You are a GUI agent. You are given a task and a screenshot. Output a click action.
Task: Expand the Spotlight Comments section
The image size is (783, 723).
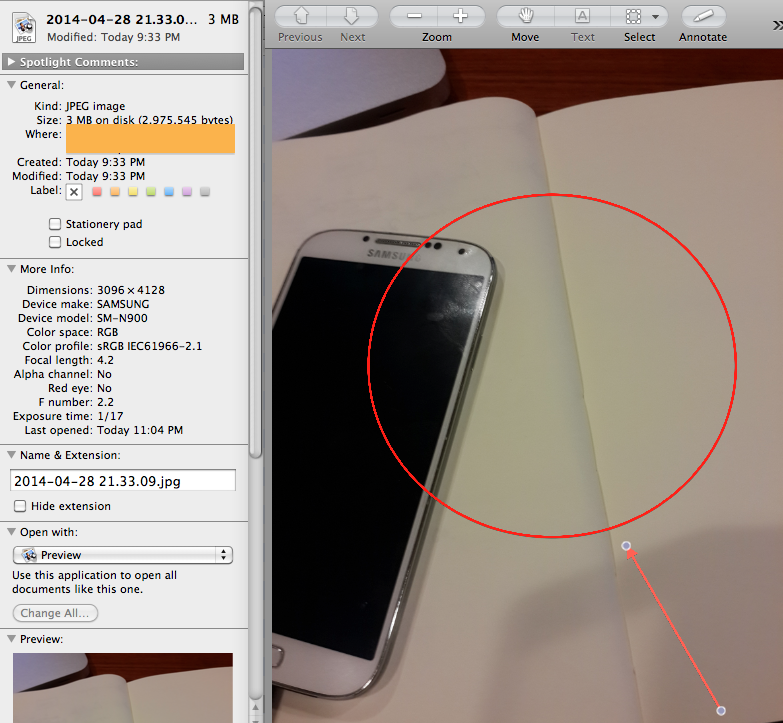[11, 62]
